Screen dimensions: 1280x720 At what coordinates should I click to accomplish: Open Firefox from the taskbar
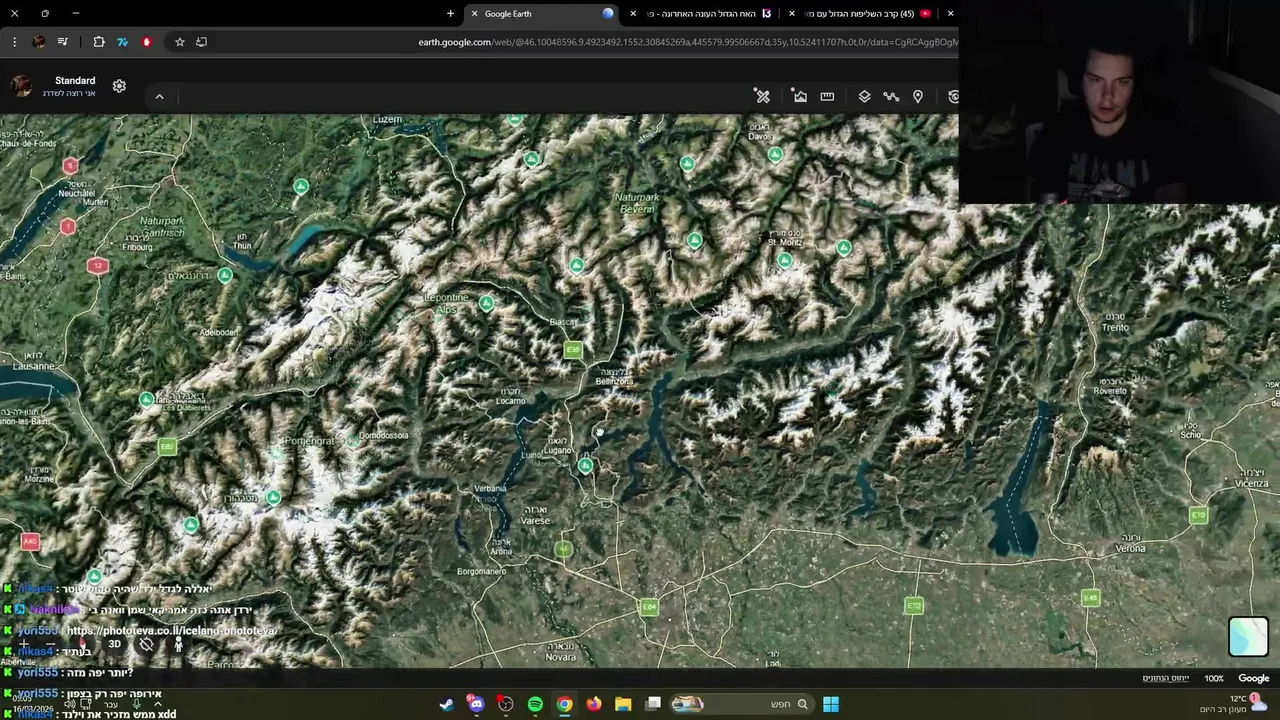click(594, 704)
